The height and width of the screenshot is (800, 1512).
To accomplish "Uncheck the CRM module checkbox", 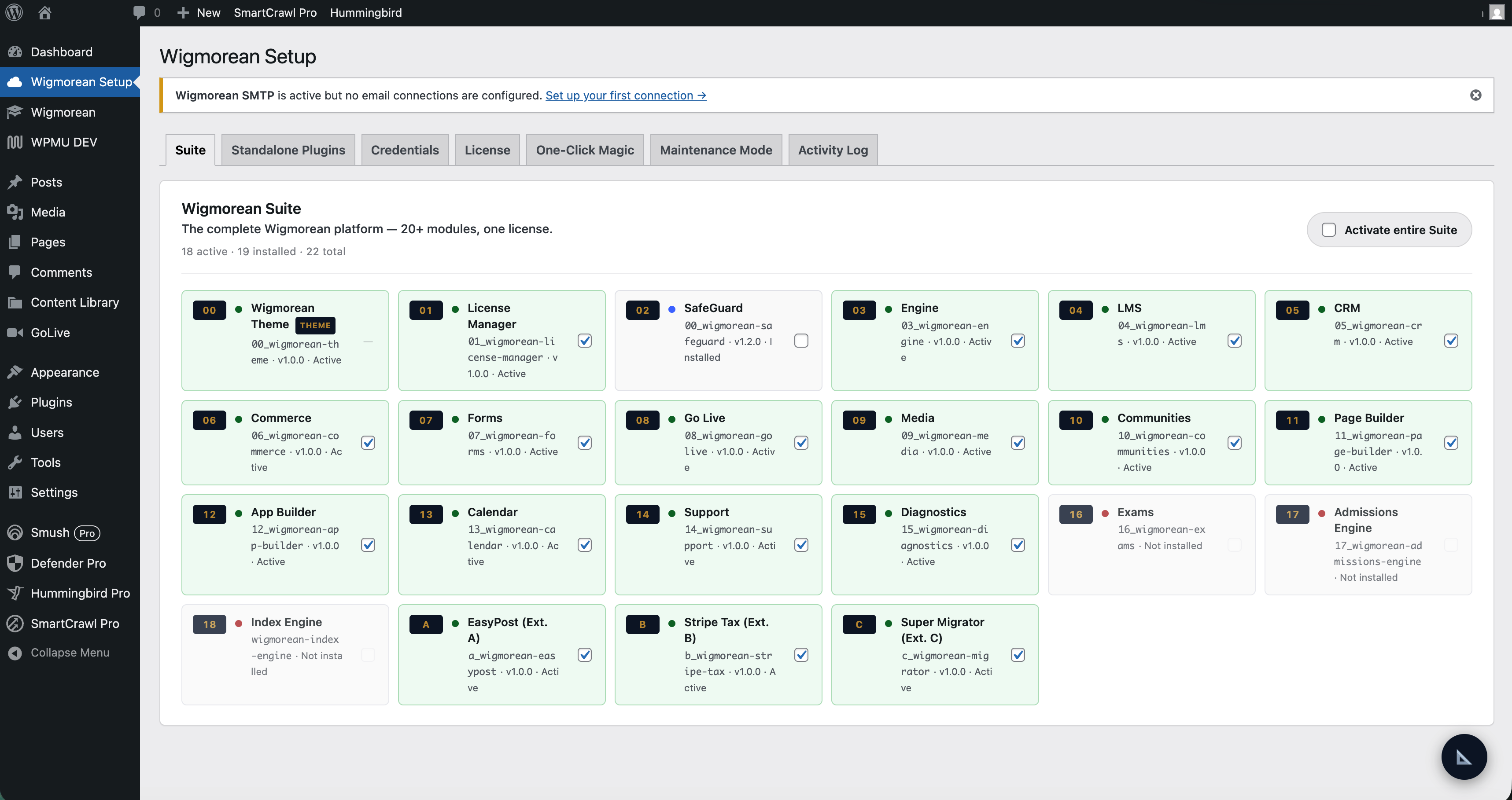I will pos(1451,341).
